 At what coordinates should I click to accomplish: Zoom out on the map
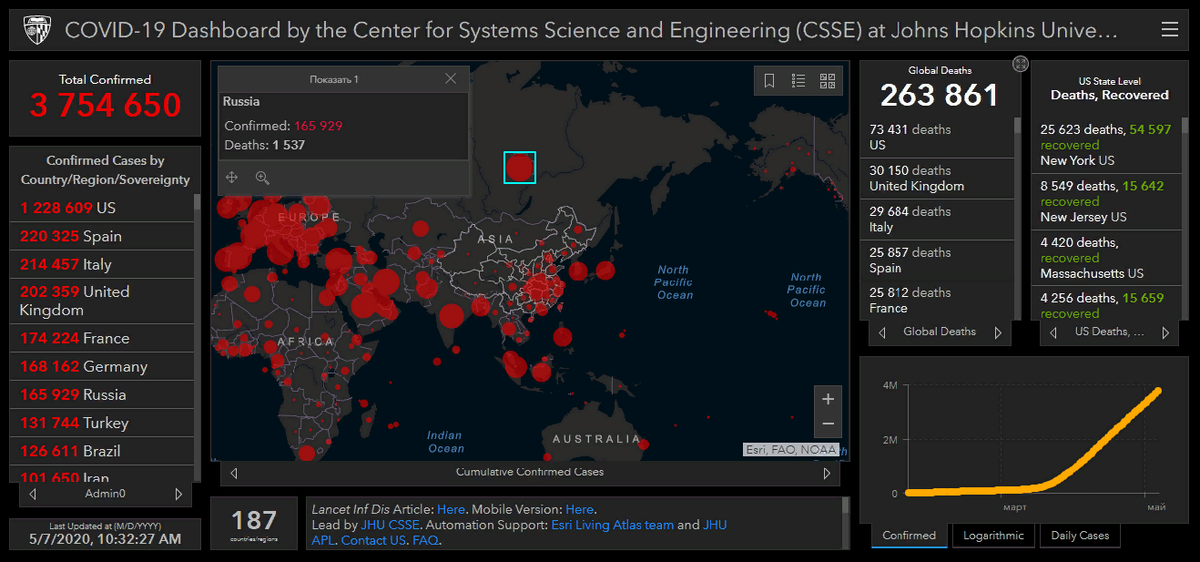828,424
